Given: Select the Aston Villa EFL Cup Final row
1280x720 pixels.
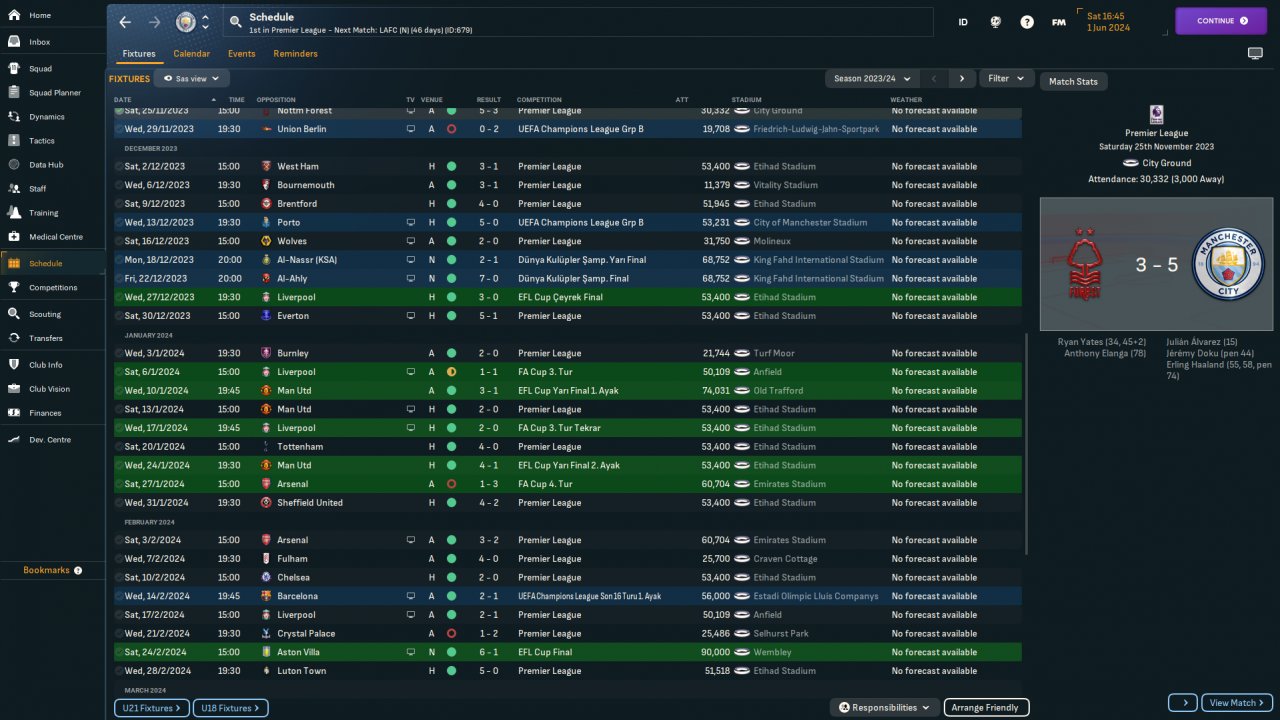Looking at the screenshot, I should click(568, 652).
